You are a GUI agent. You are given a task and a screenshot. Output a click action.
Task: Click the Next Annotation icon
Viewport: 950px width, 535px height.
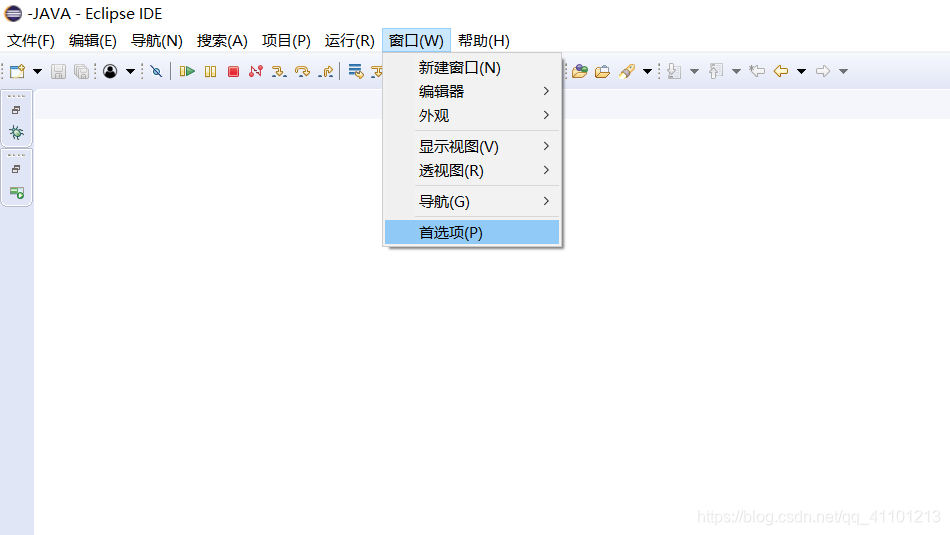[x=674, y=71]
